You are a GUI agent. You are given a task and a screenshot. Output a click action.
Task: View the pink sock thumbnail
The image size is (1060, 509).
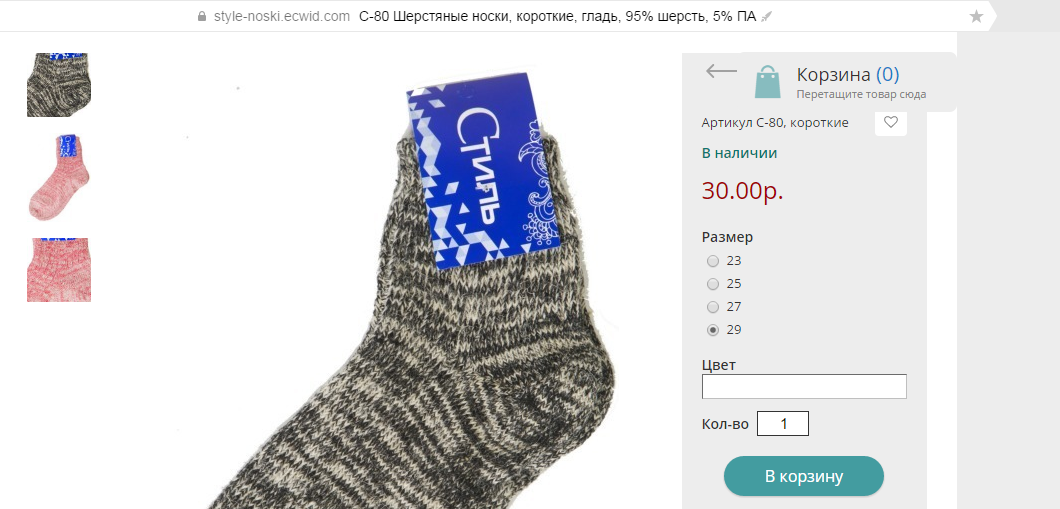(59, 177)
